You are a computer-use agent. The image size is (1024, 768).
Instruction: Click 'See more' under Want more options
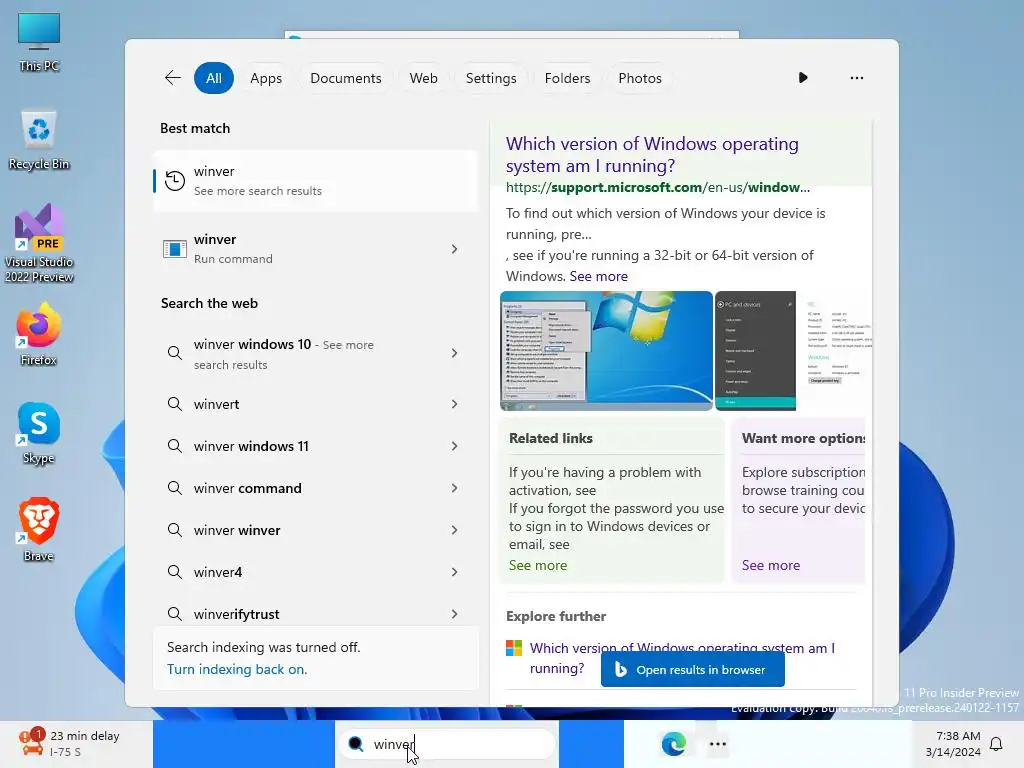(x=771, y=565)
